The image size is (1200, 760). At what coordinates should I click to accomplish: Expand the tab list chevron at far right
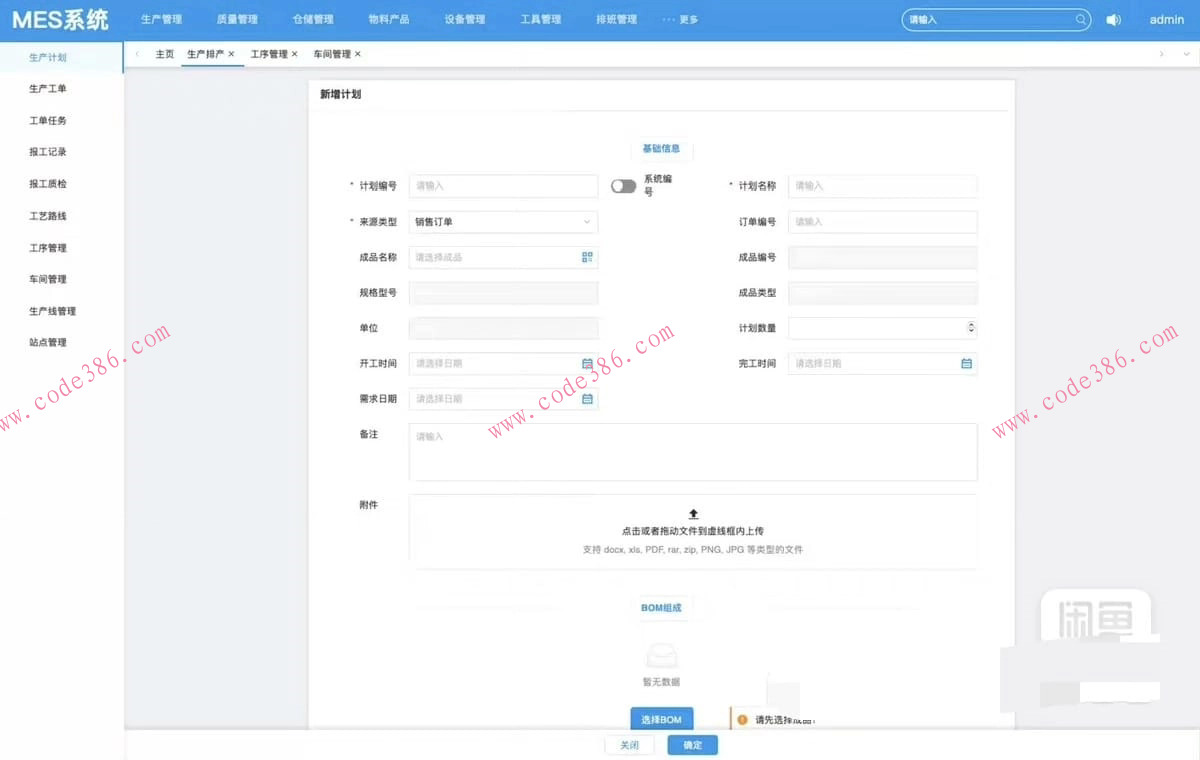[1186, 54]
